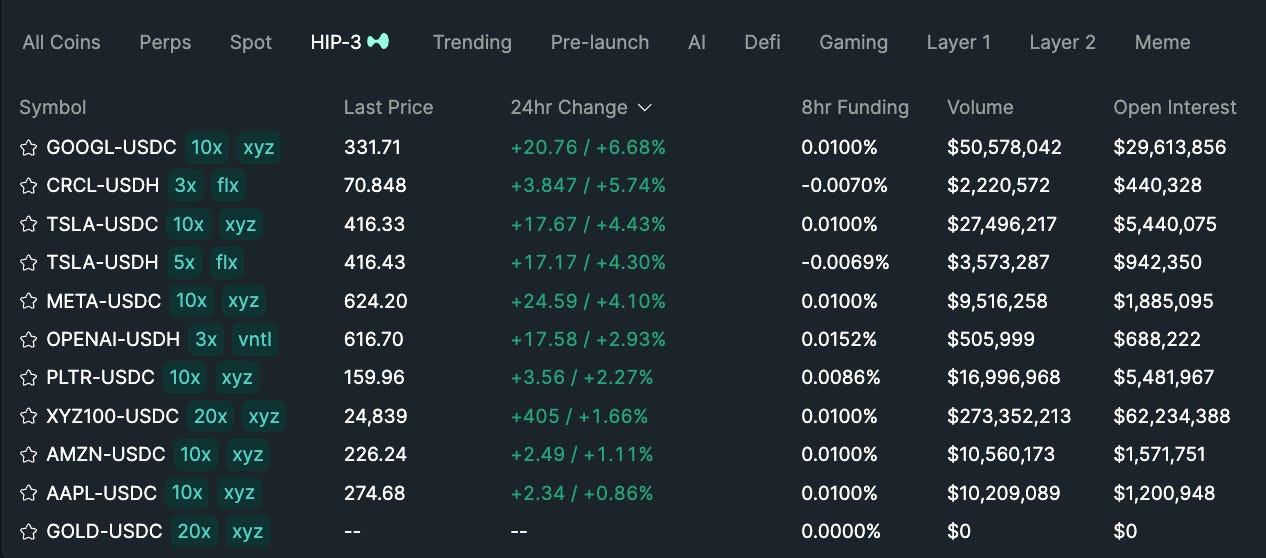
Task: Sort by the Symbol column header
Action: [53, 108]
